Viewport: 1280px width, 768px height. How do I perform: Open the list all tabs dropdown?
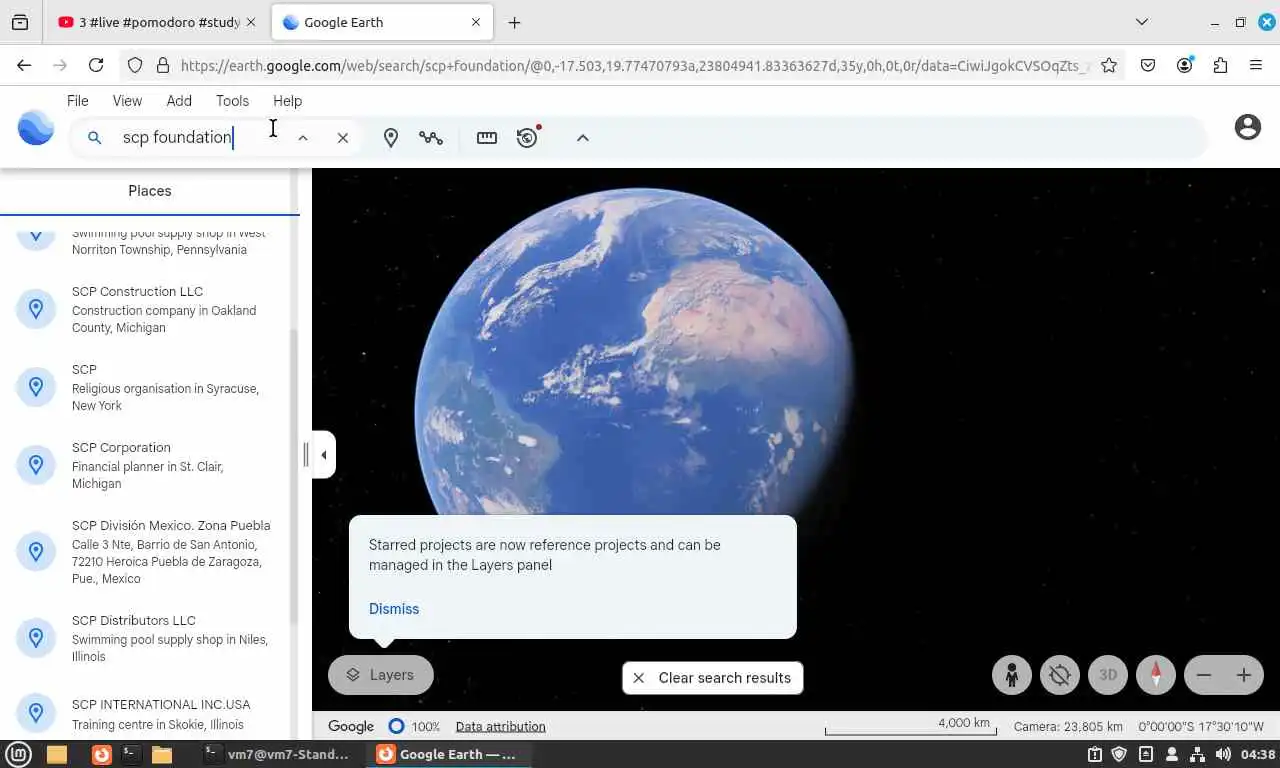tap(1141, 22)
